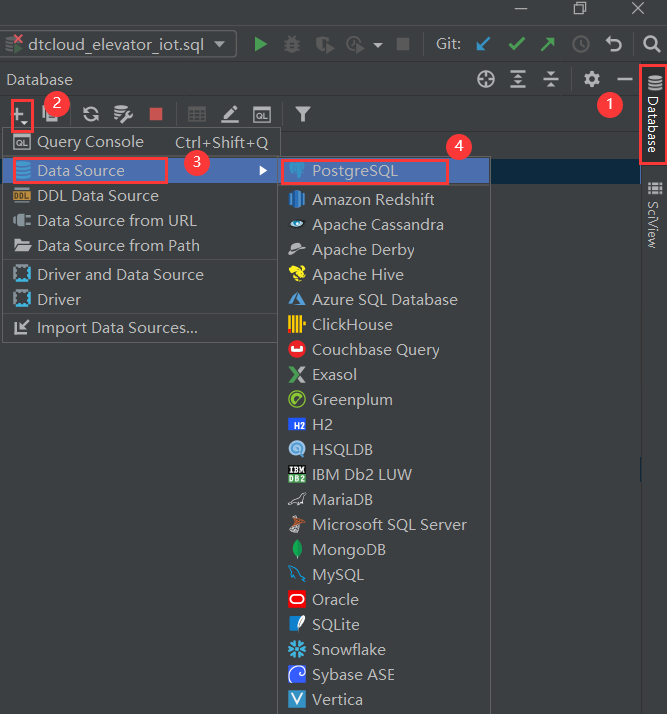Restore down the window
Image resolution: width=667 pixels, height=714 pixels.
click(580, 8)
